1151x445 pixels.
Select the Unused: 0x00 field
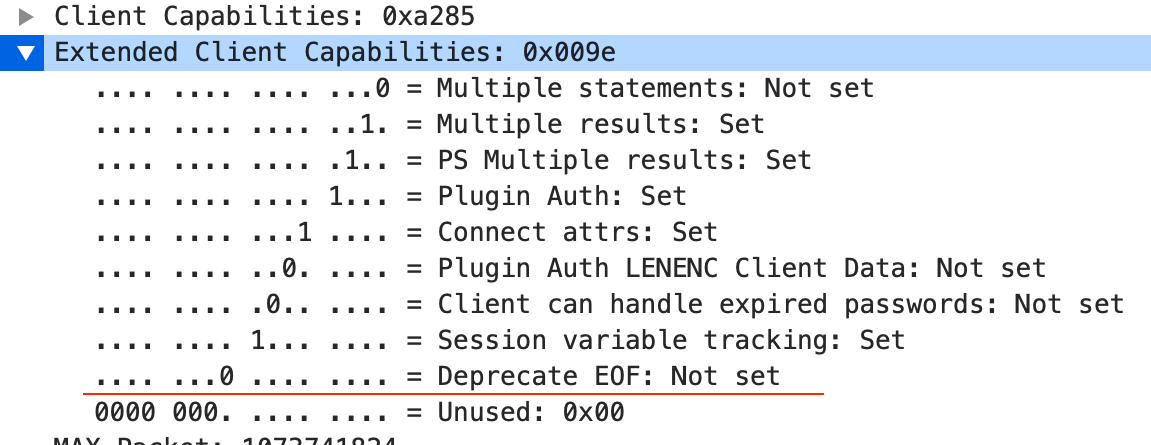tap(530, 412)
